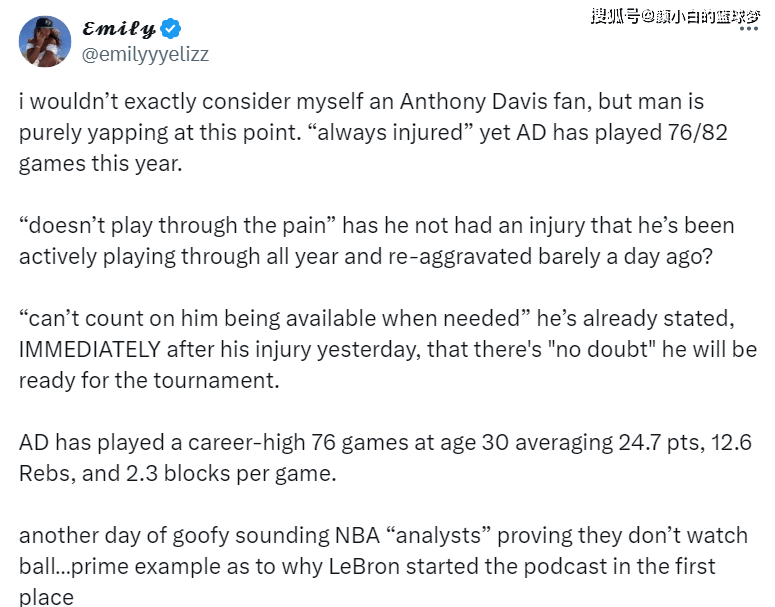Viewport: 775px width, 607px height.
Task: Click the "doesn't play through the pain" quote
Action: [178, 226]
